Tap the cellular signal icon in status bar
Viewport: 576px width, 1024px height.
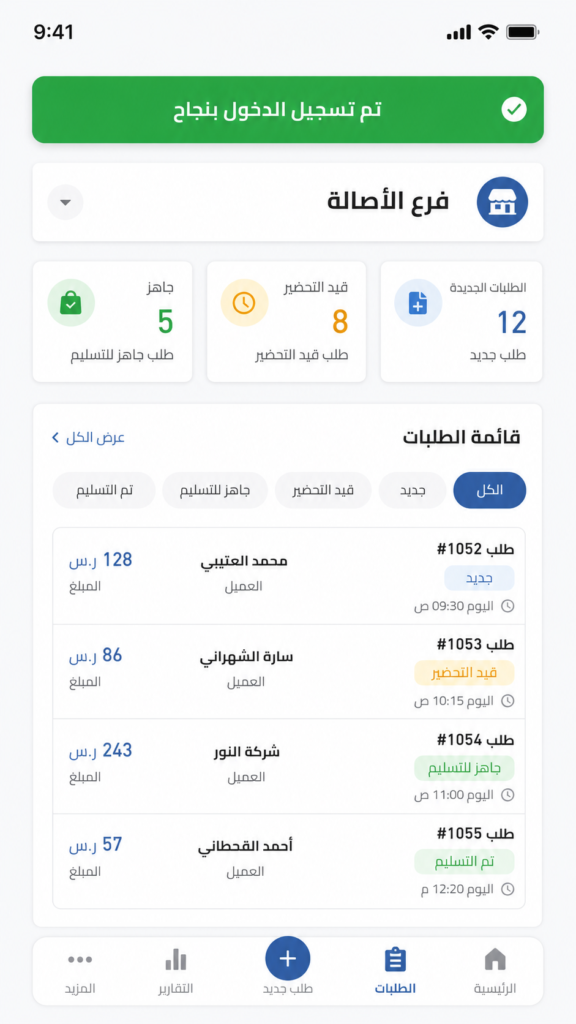[459, 32]
